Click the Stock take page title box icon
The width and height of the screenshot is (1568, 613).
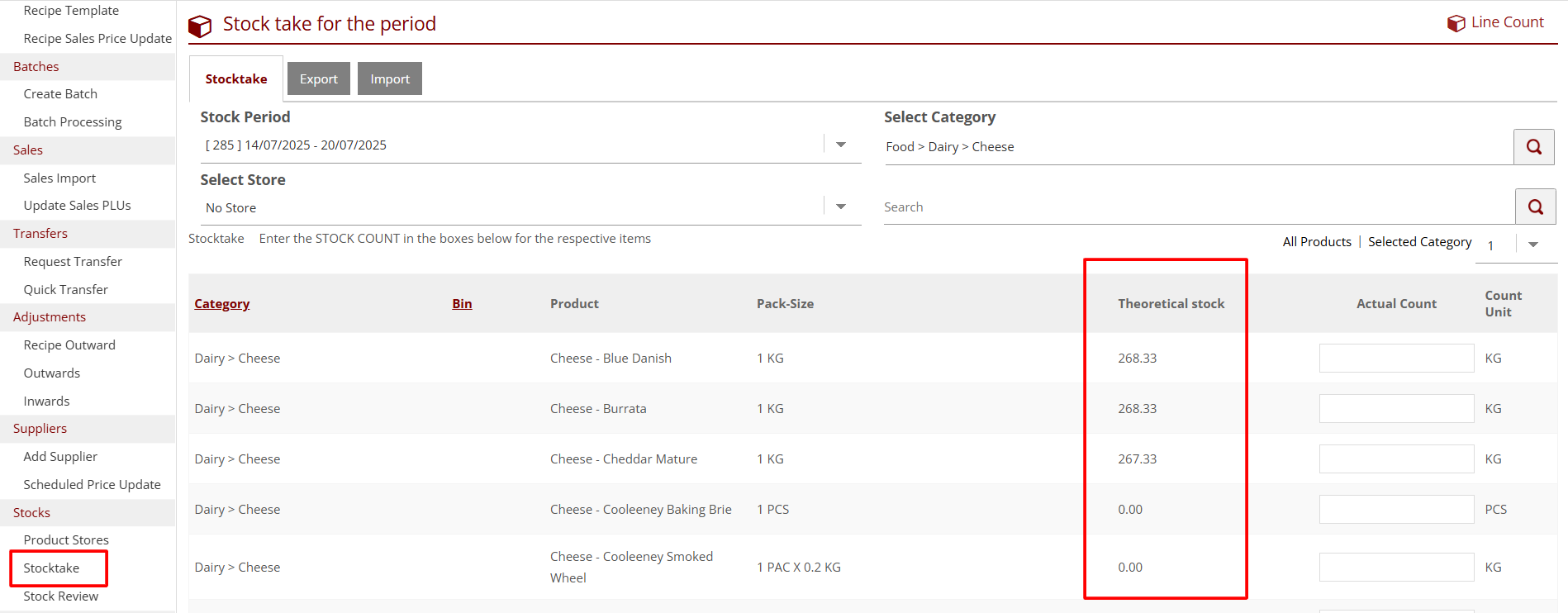pyautogui.click(x=200, y=26)
